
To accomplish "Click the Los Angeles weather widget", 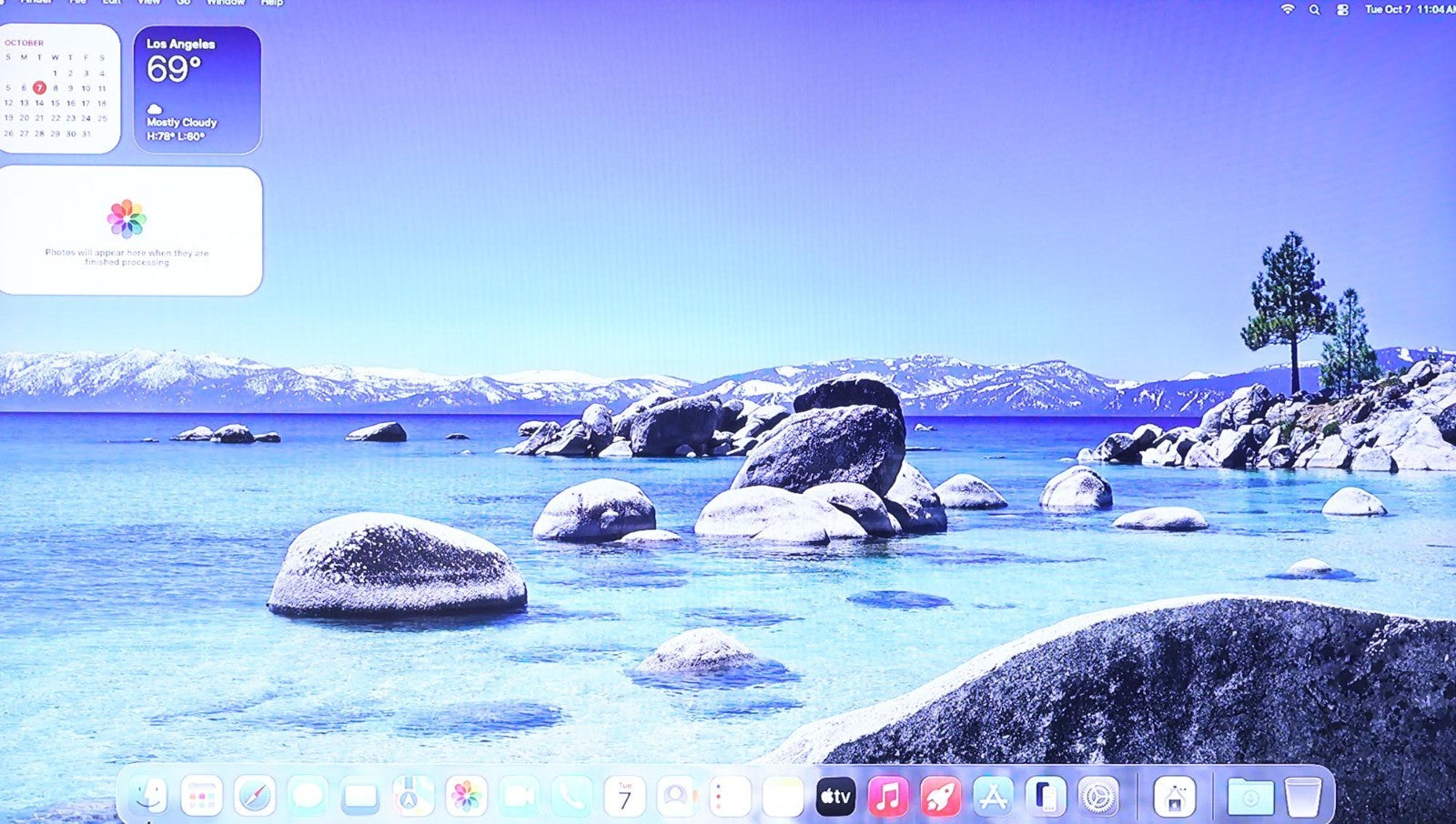I will pos(197,89).
